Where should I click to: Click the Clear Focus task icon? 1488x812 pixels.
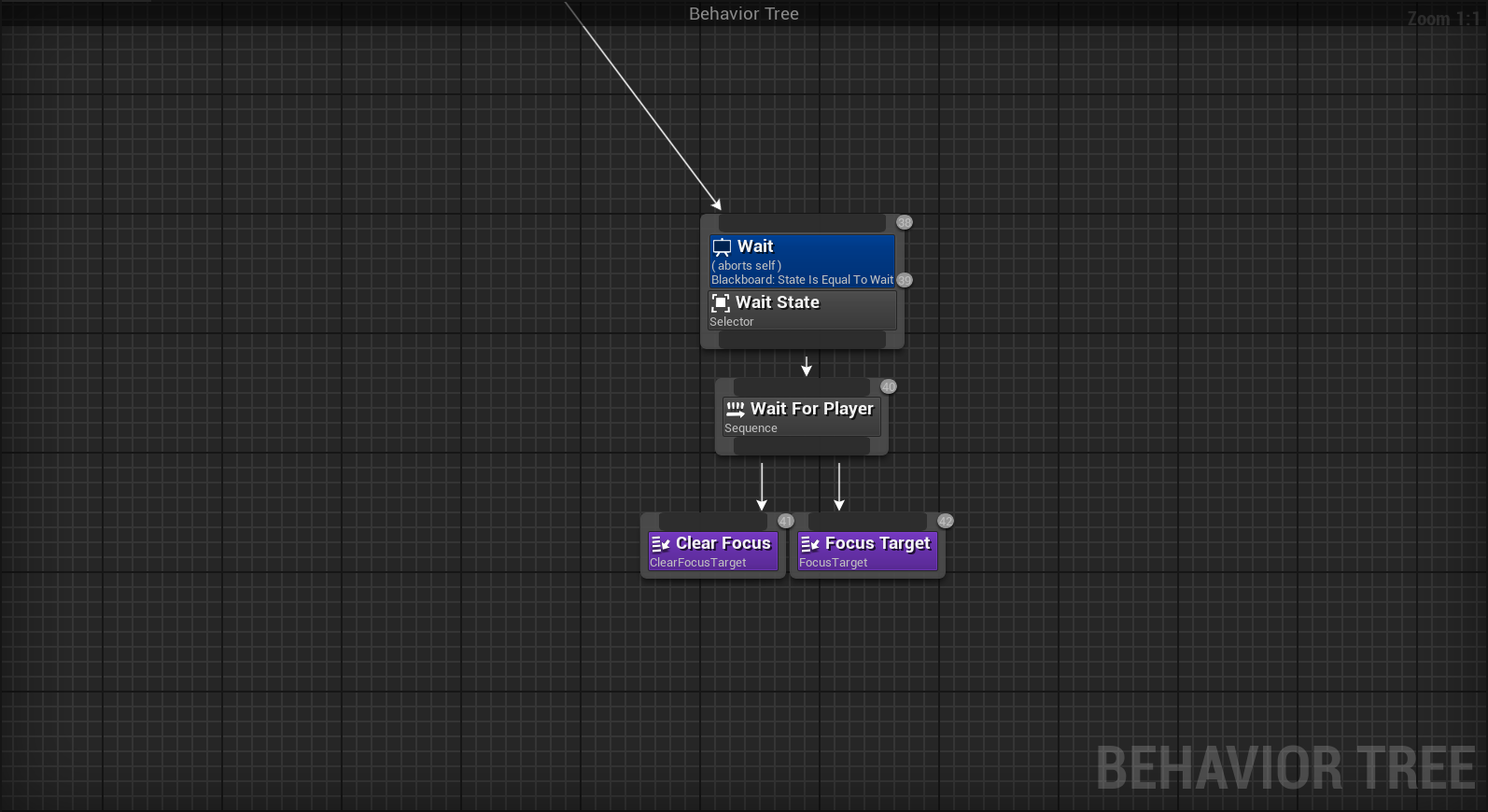[661, 544]
